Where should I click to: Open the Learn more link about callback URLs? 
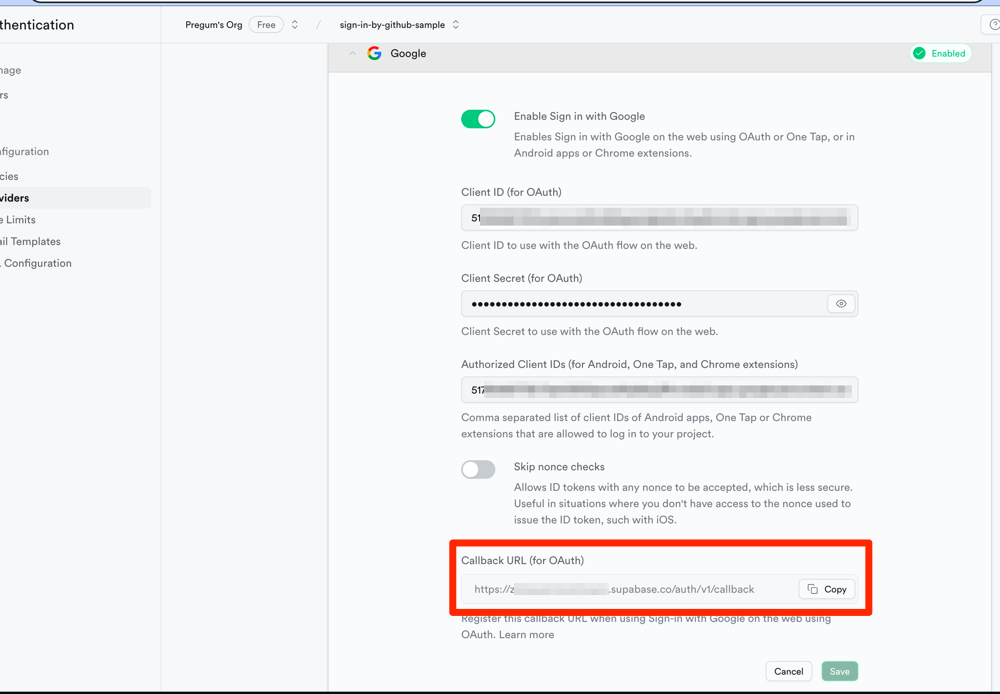[x=527, y=634]
